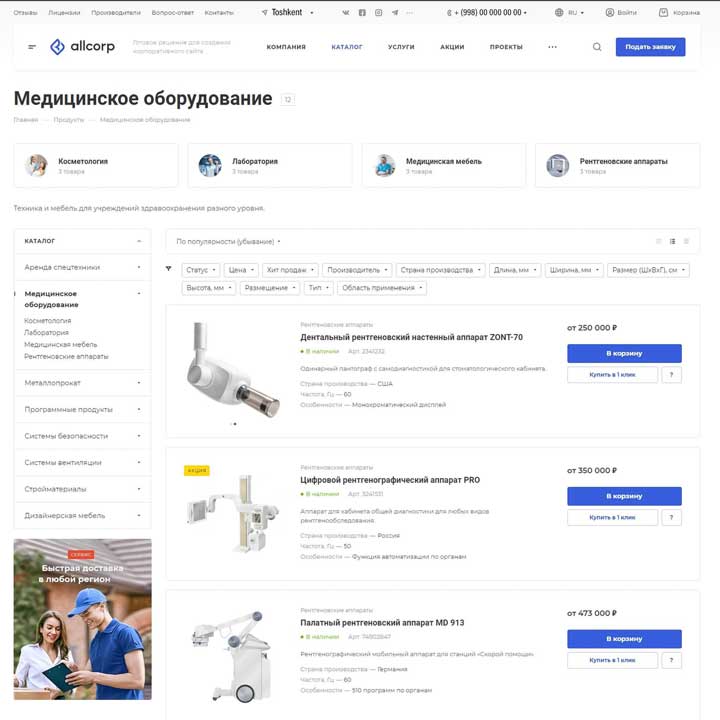This screenshot has width=720, height=720.
Task: Add ZONT-70 dental X-ray to cart
Action: pyautogui.click(x=624, y=354)
